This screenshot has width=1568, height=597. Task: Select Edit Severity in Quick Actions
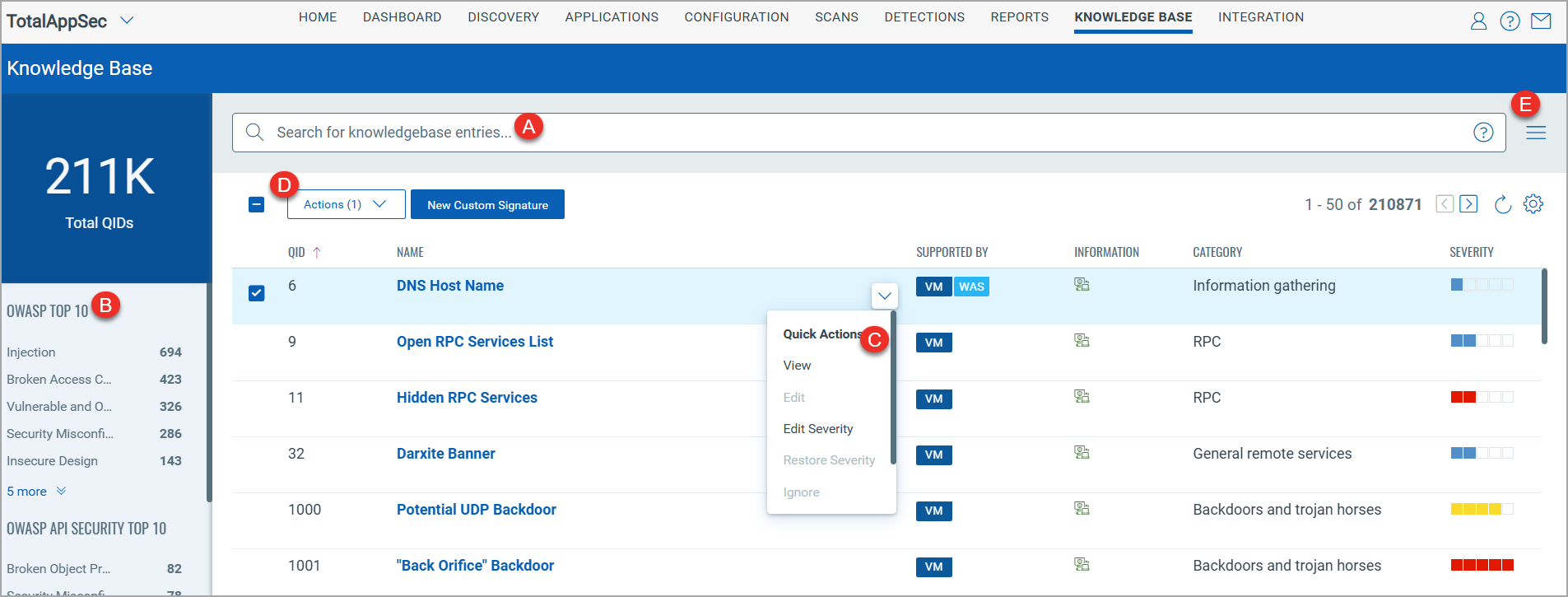pos(818,429)
